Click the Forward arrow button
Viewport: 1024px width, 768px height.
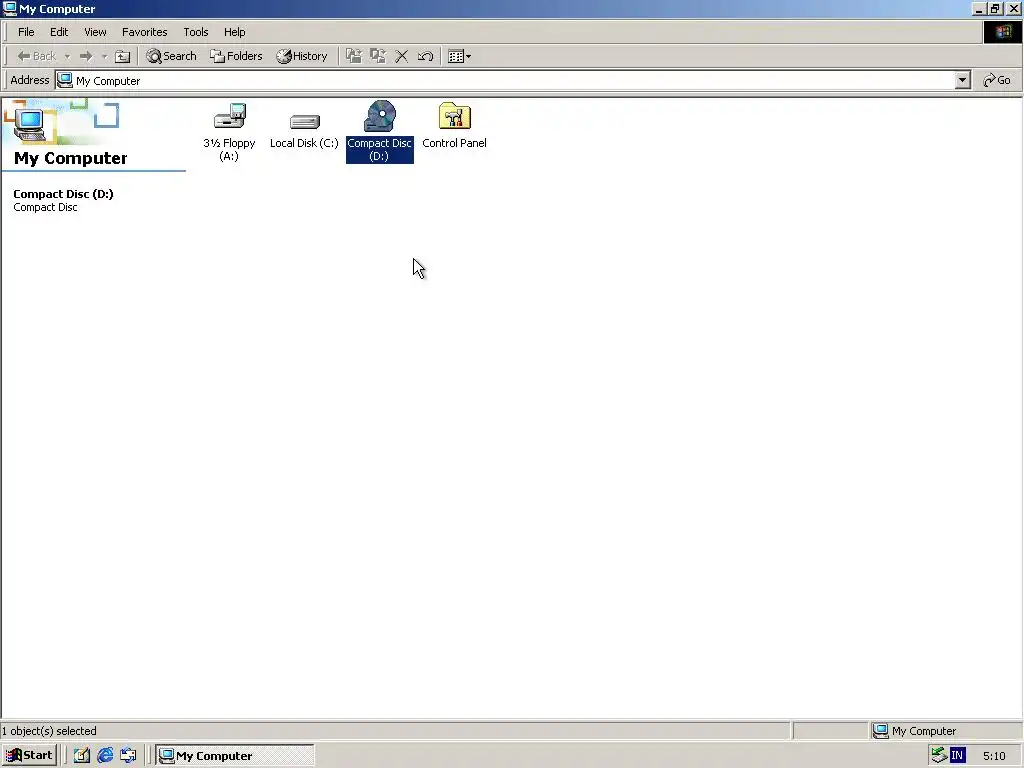coord(86,56)
